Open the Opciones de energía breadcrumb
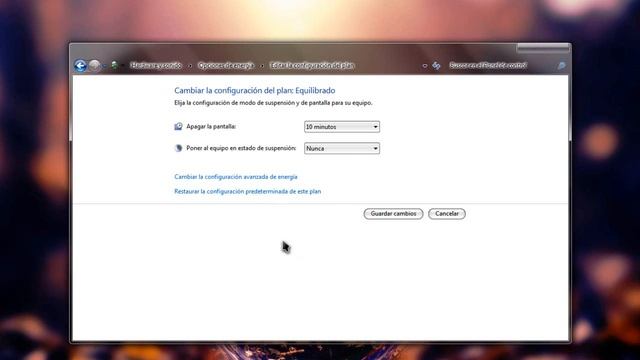Viewport: 640px width, 360px height. (x=226, y=65)
